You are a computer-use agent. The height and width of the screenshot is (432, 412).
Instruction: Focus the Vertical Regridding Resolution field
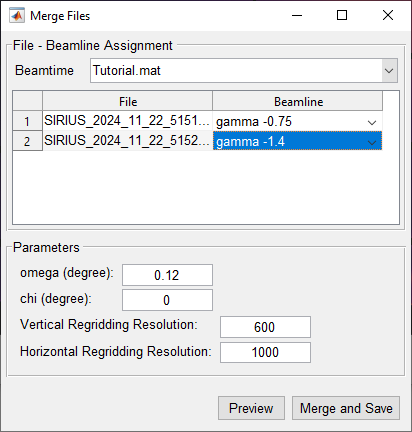coord(265,327)
